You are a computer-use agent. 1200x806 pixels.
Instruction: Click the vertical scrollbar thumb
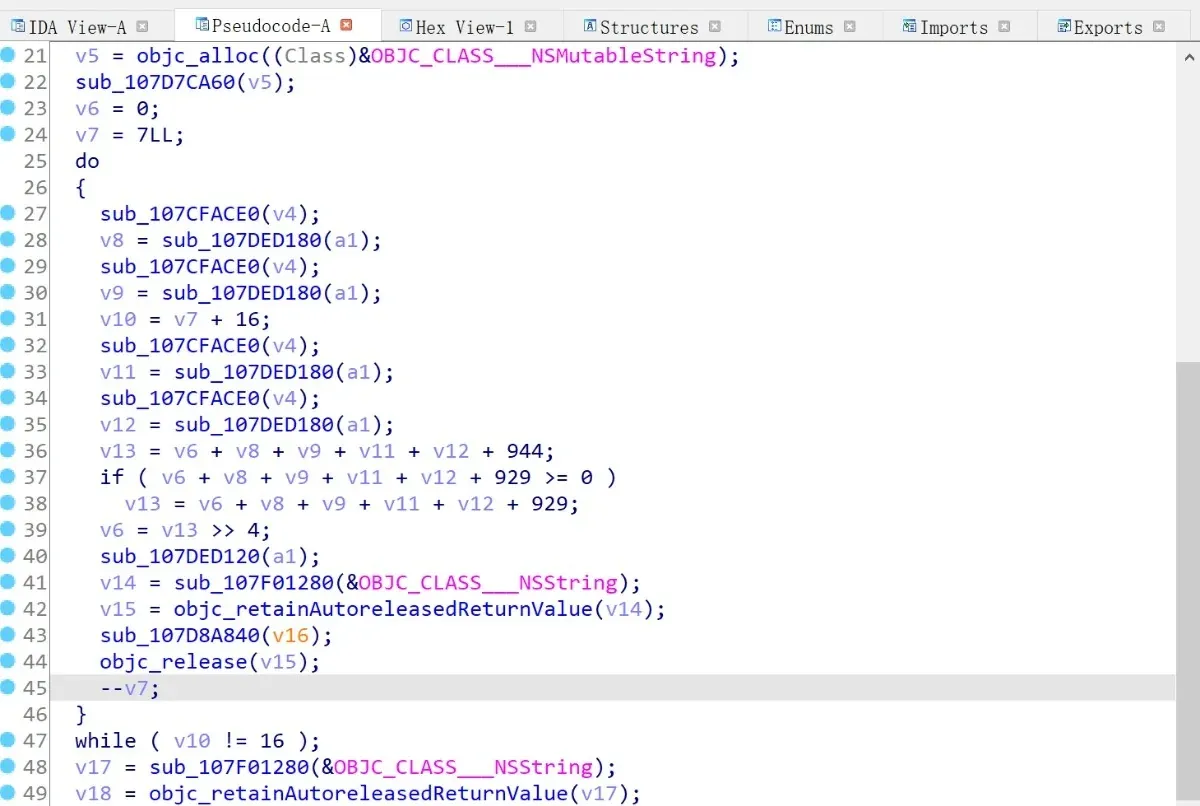pyautogui.click(x=1187, y=583)
